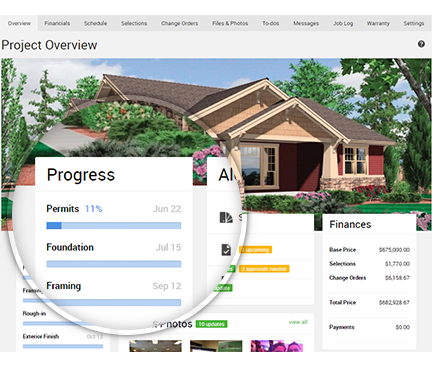432x366 pixels.
Task: Open the first photo thumbnail
Action: (x=155, y=346)
